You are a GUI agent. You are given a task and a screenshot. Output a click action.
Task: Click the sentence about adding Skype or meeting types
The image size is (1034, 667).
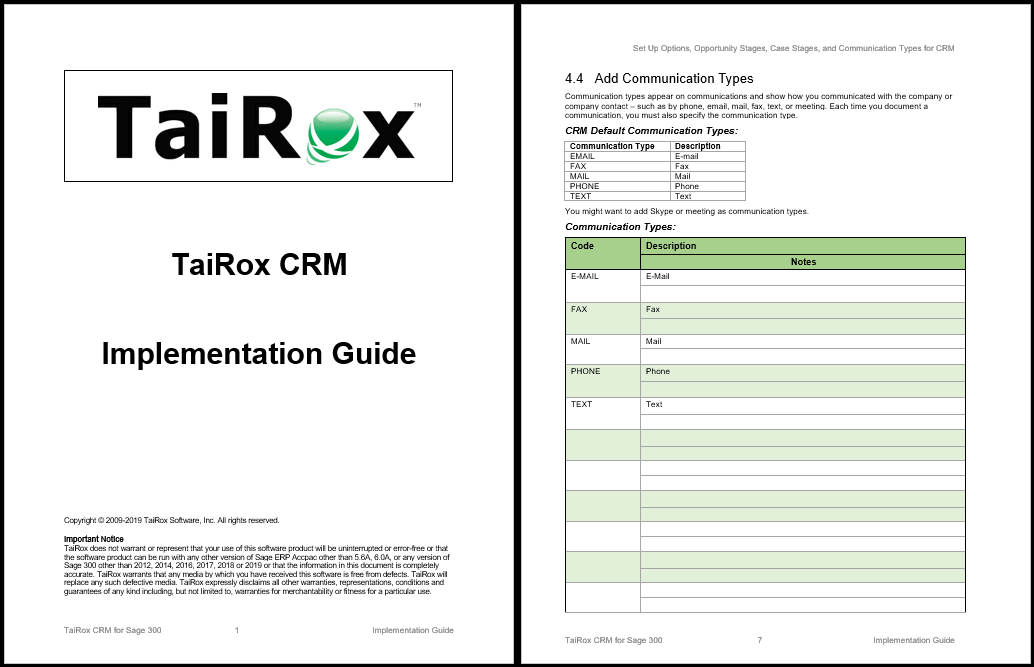(x=686, y=211)
